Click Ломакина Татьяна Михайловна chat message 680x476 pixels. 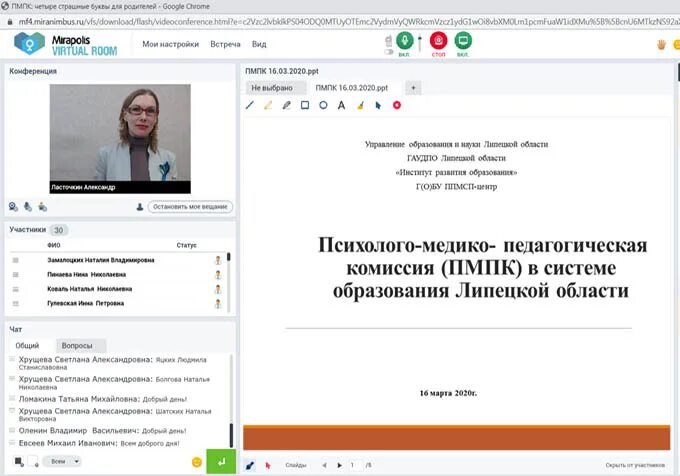point(103,399)
